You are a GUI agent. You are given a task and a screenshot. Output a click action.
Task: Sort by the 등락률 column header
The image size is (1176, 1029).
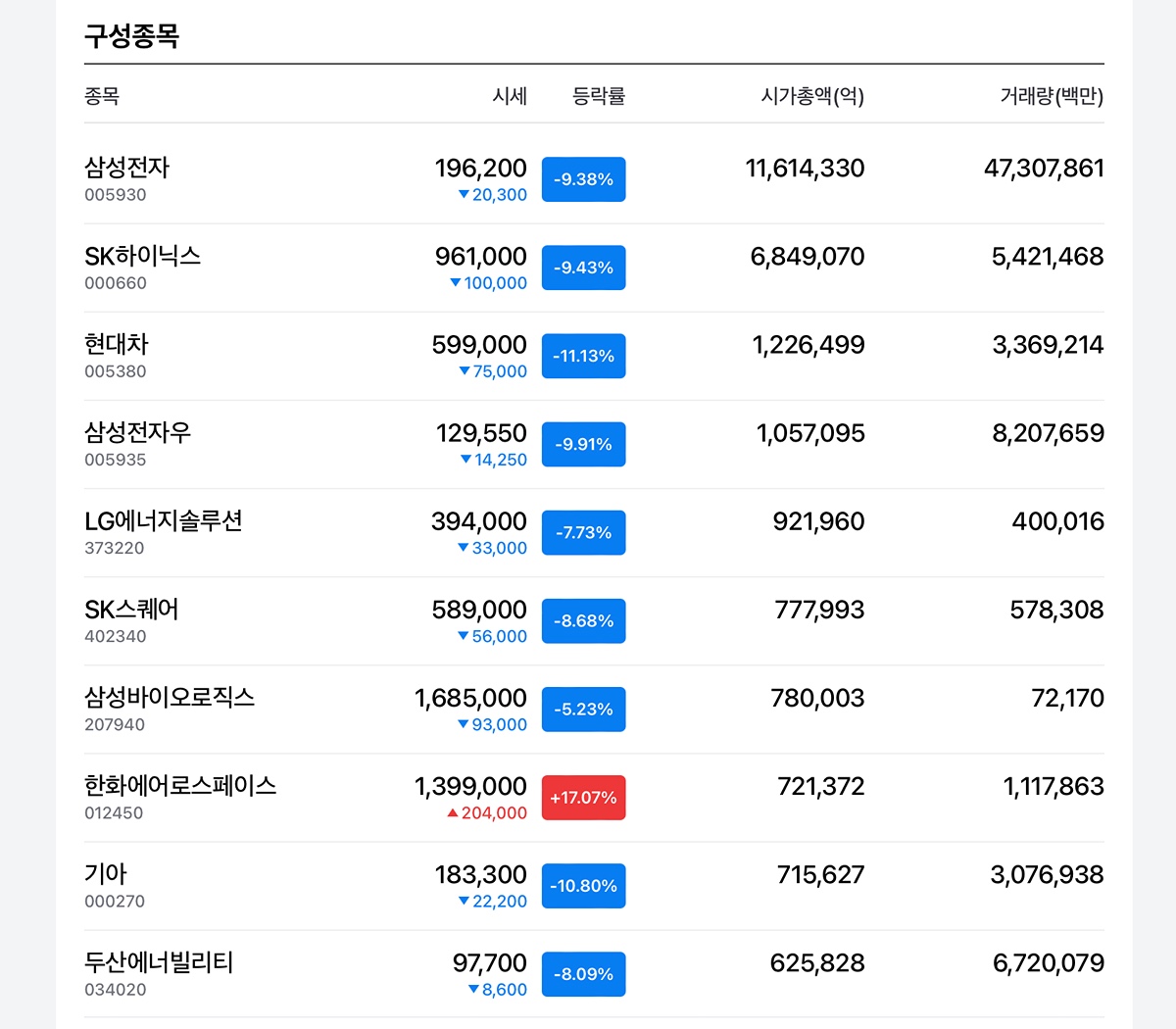pyautogui.click(x=598, y=96)
